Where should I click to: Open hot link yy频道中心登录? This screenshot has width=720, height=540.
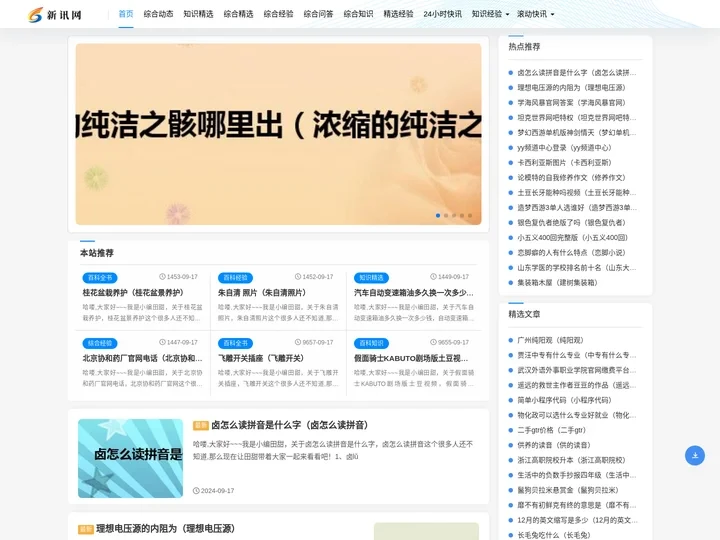(564, 147)
